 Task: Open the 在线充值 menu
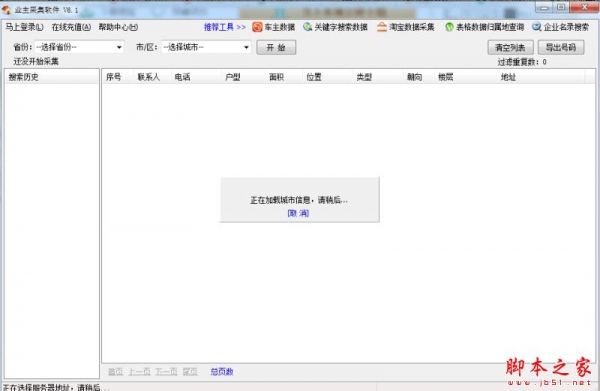(x=72, y=27)
